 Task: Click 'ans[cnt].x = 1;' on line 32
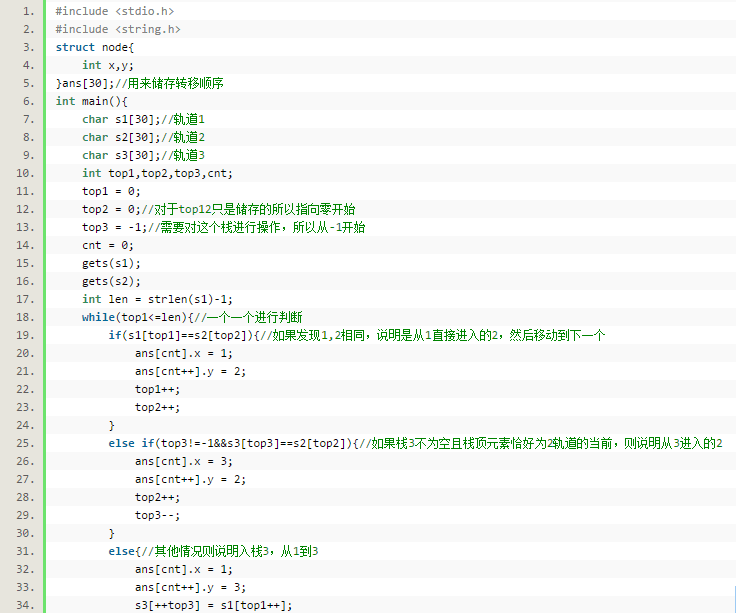pos(184,569)
